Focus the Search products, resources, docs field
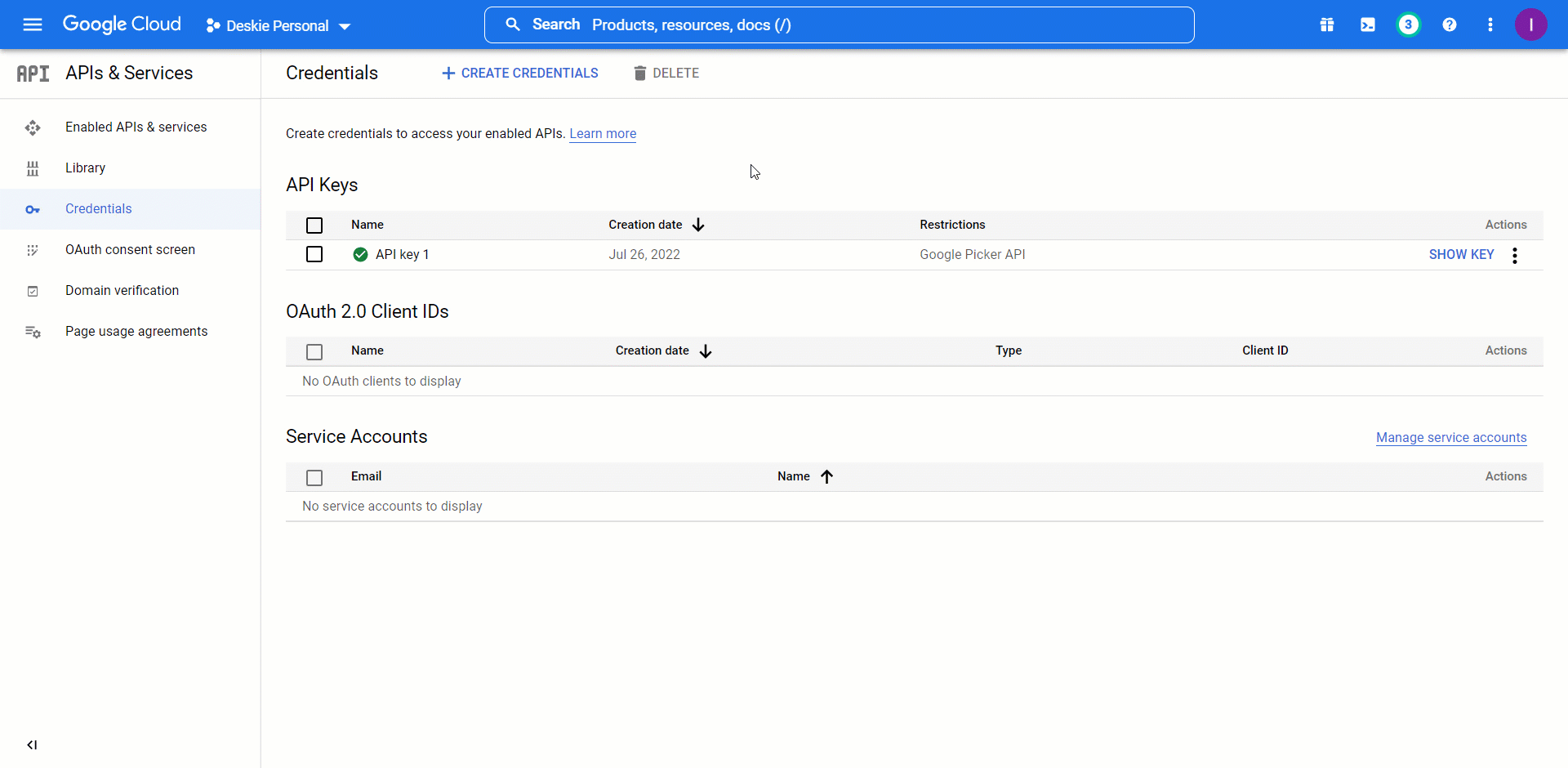This screenshot has width=1568, height=768. tap(840, 25)
